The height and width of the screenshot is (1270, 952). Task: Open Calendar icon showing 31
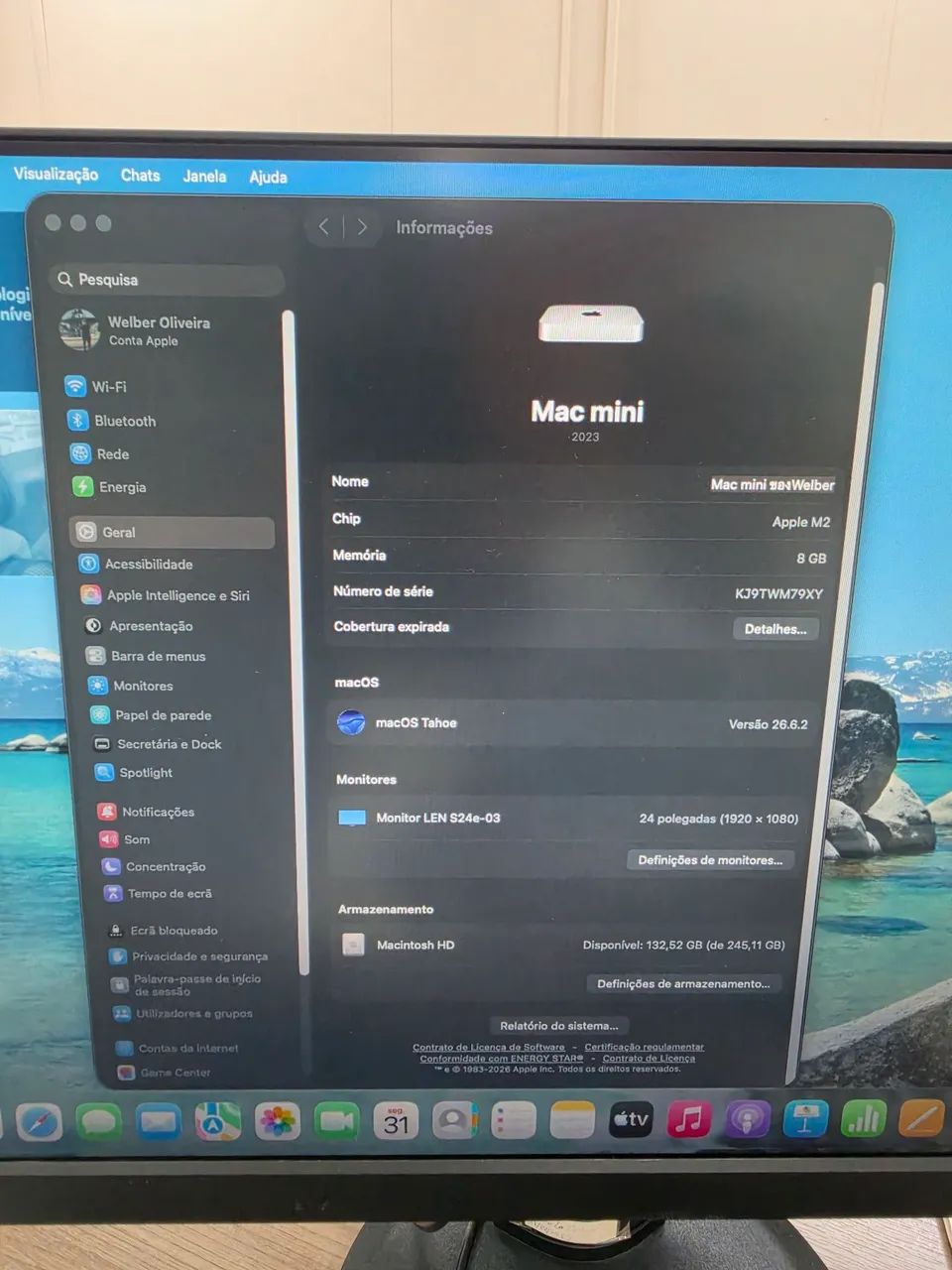pos(396,1121)
